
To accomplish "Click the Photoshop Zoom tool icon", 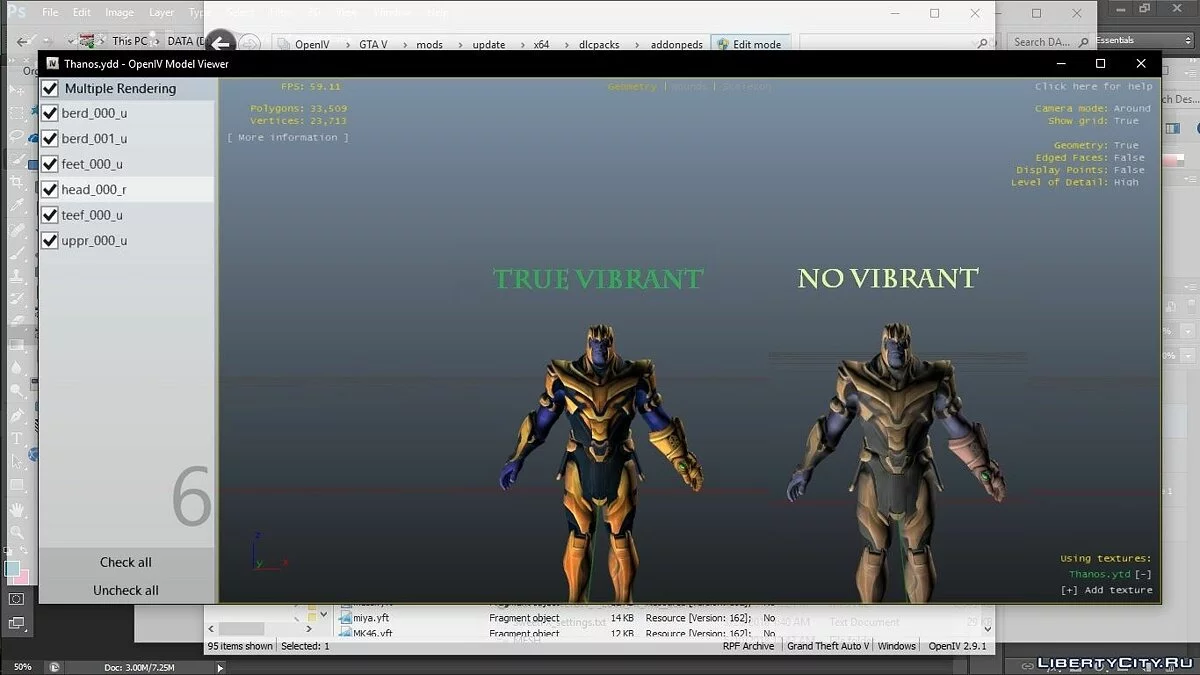I will 17,532.
